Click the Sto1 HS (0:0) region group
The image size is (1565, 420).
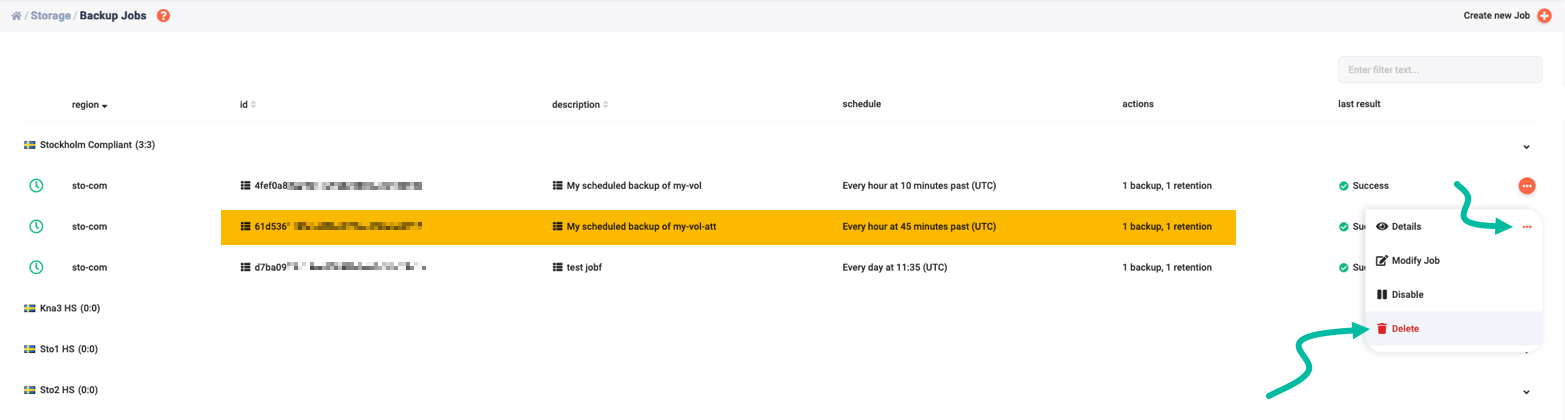68,350
